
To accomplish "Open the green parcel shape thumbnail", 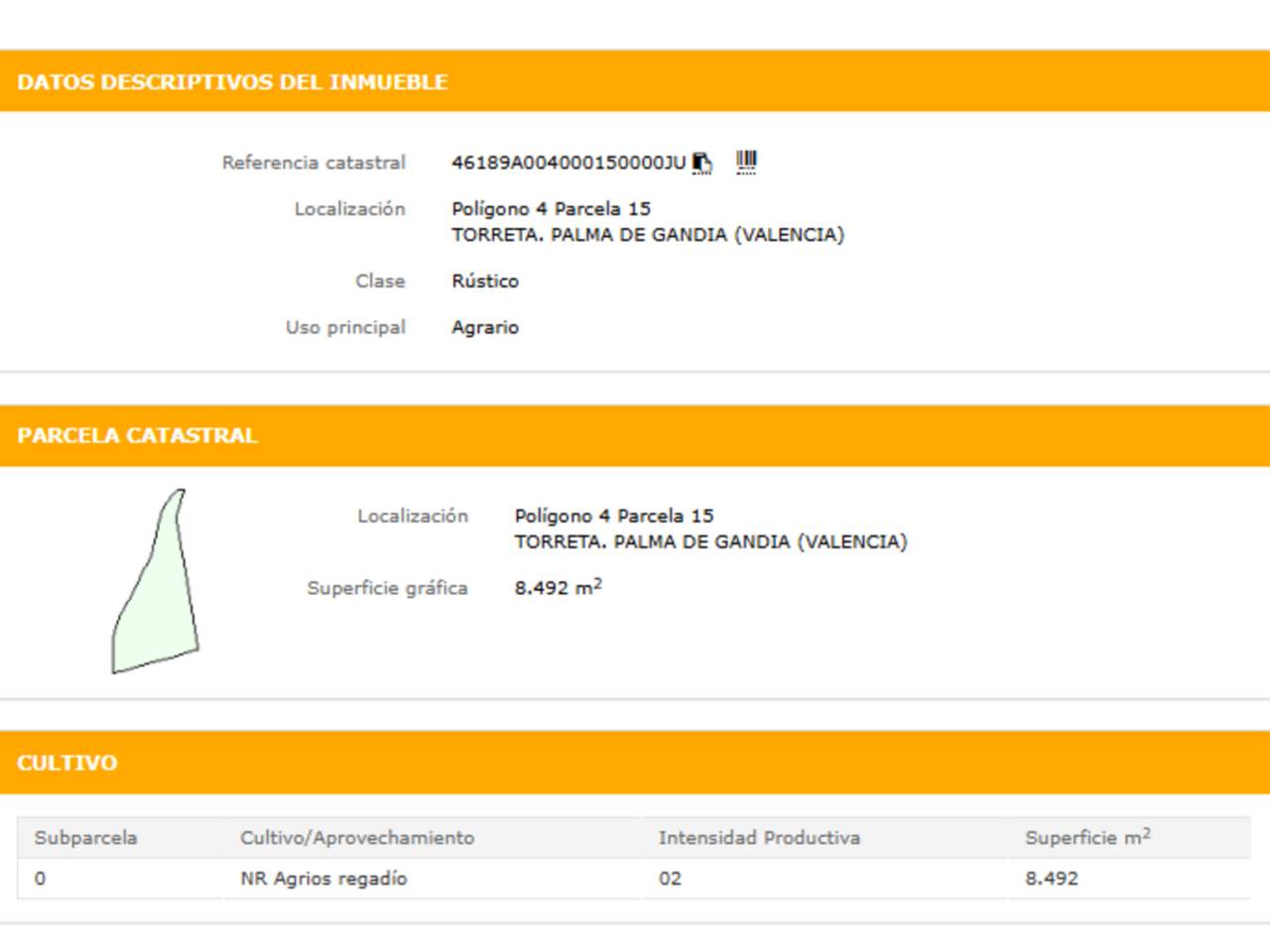I will click(155, 582).
